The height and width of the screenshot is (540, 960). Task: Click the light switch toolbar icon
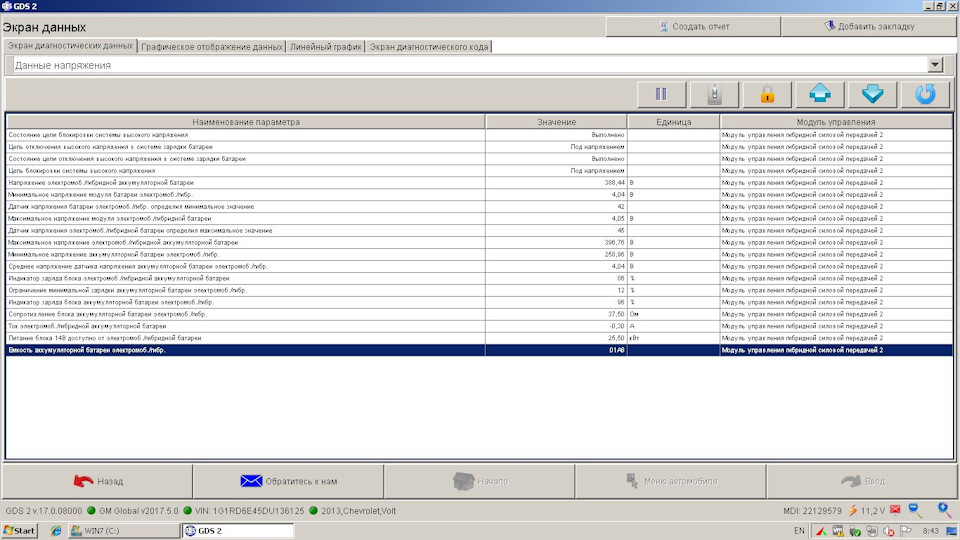714,94
